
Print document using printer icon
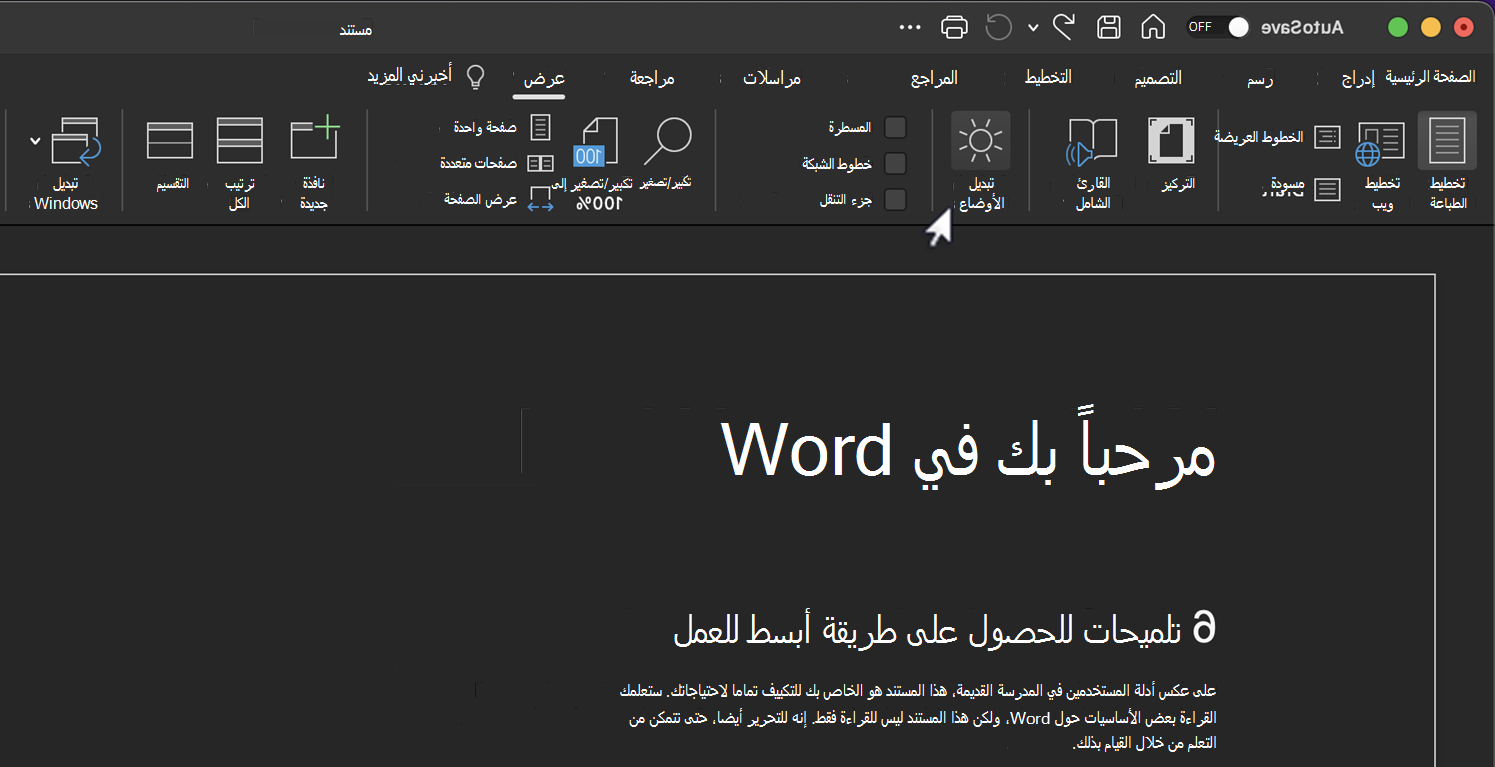[955, 27]
